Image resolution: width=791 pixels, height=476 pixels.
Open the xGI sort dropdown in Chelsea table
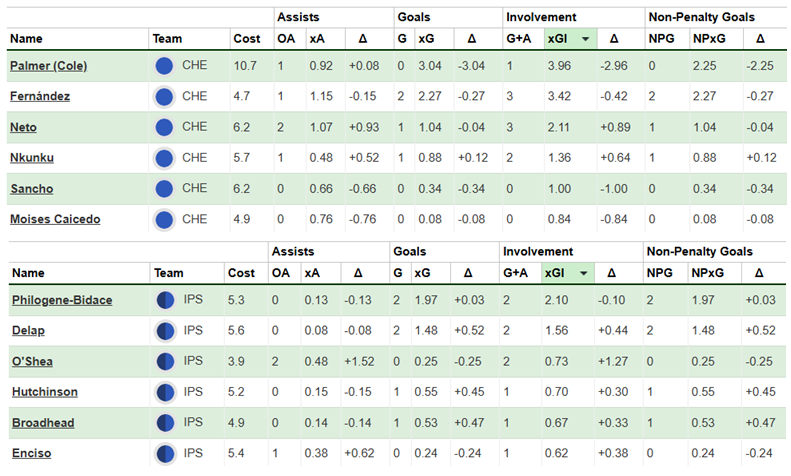[x=584, y=39]
